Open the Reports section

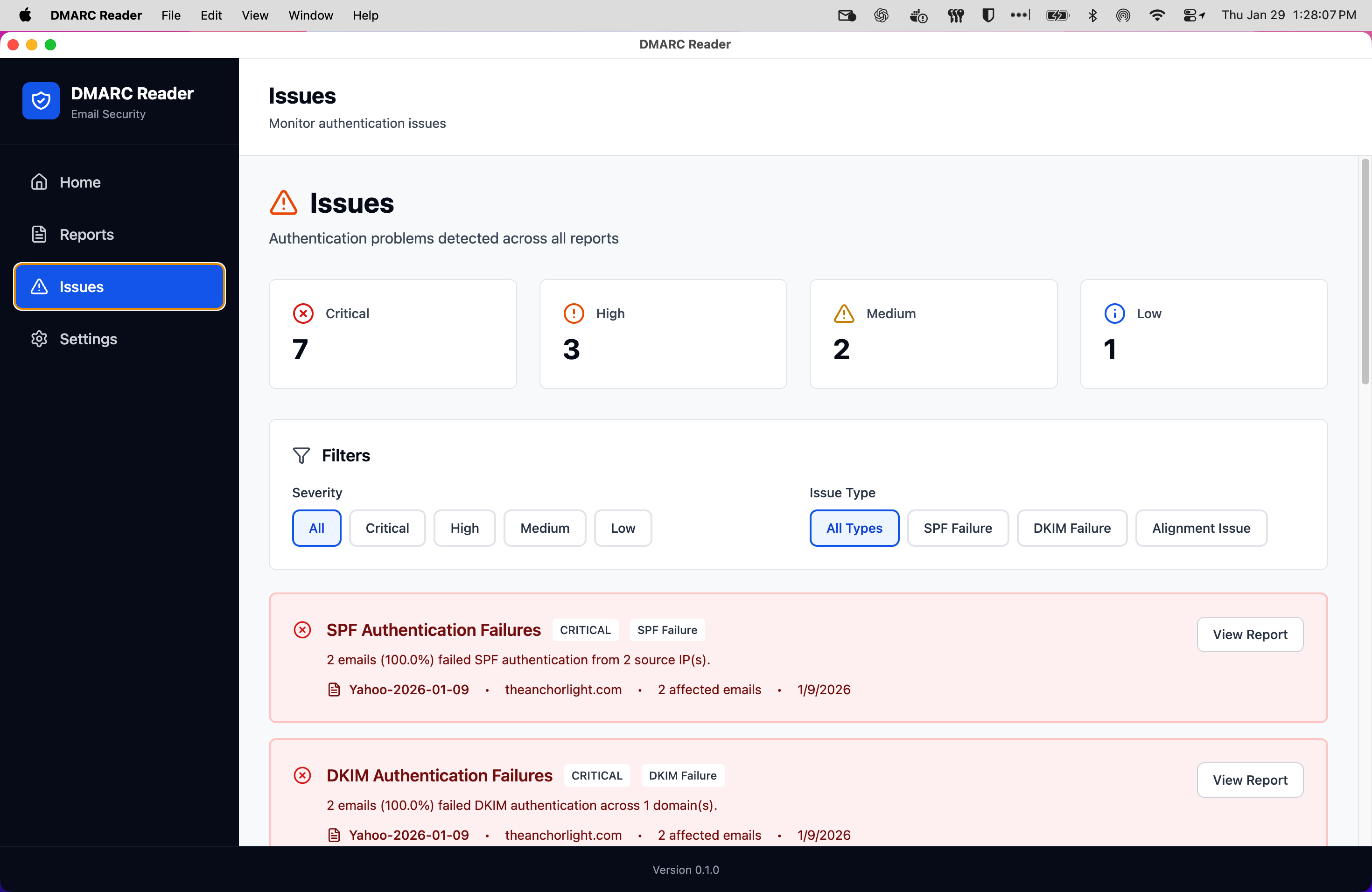tap(86, 234)
